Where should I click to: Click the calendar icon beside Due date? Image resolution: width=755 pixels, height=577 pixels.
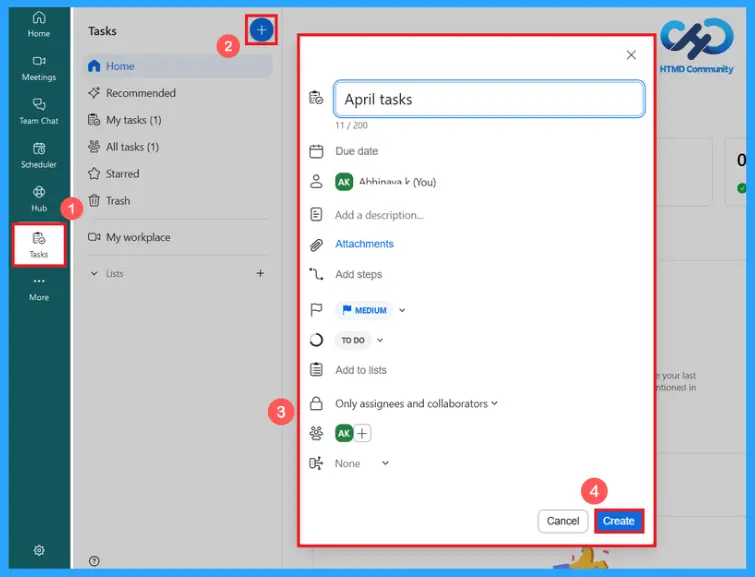pyautogui.click(x=316, y=151)
